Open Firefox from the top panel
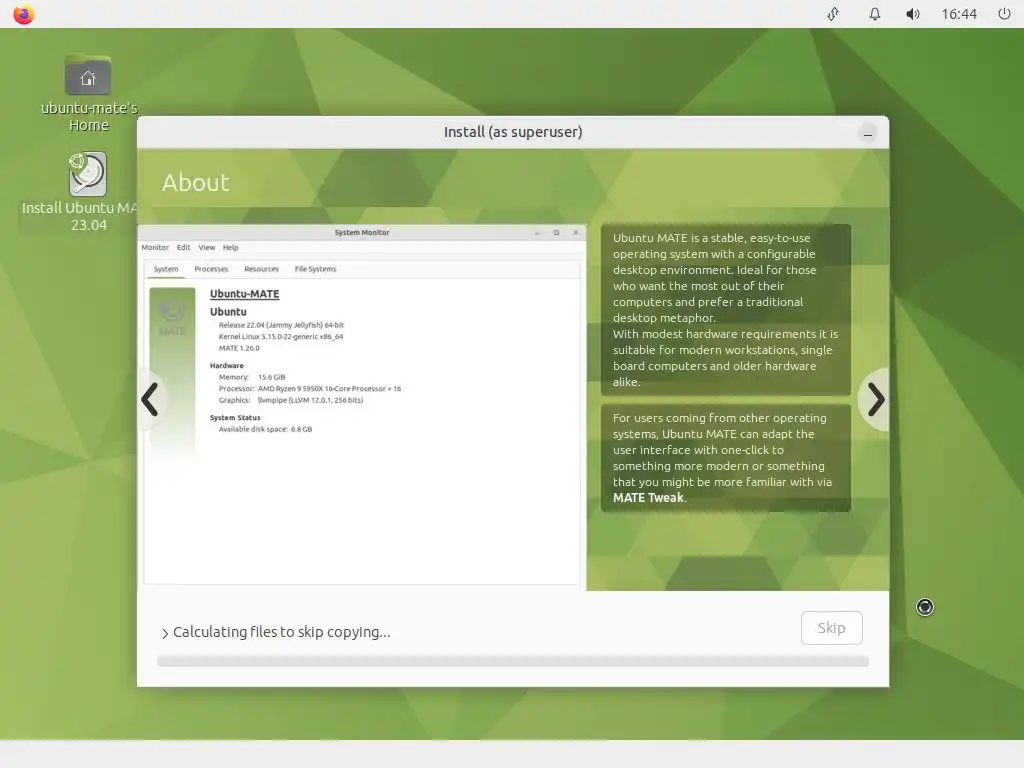 pyautogui.click(x=24, y=14)
